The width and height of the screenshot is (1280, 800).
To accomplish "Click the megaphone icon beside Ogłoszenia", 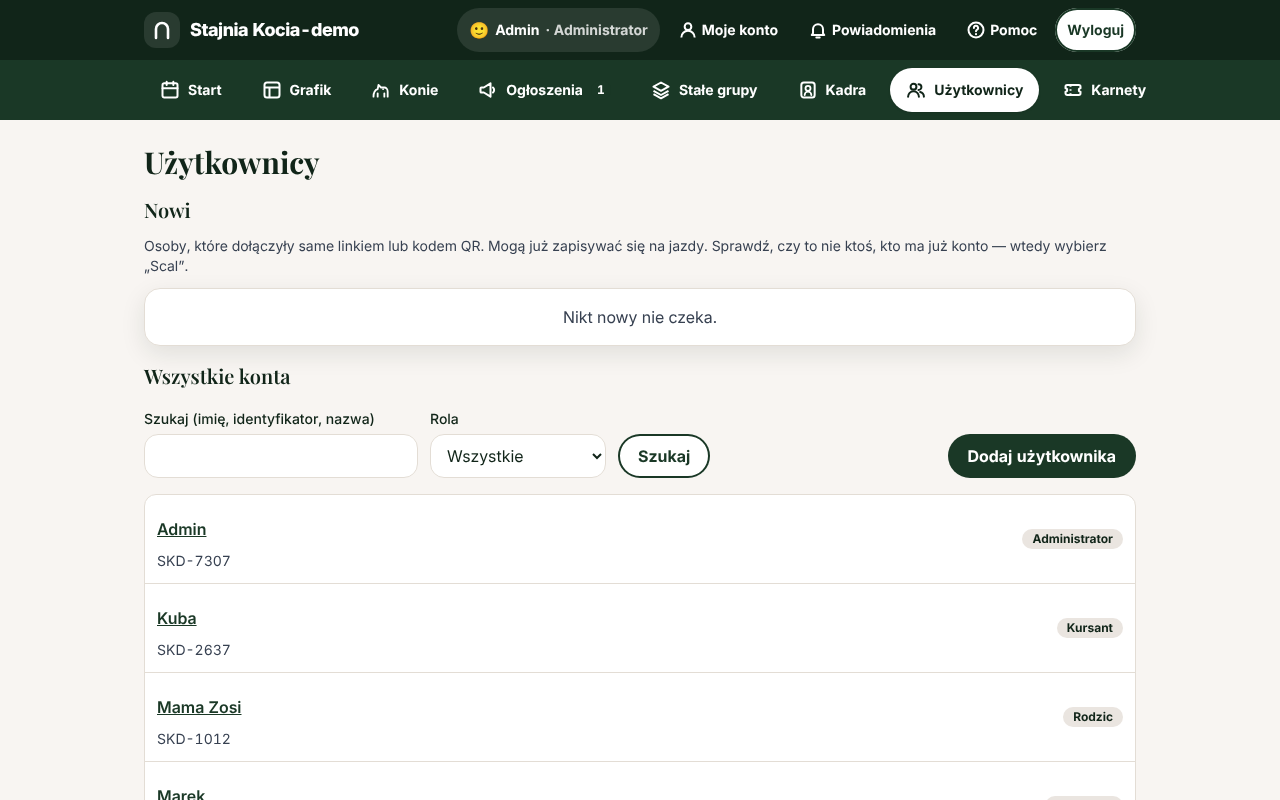I will point(488,90).
